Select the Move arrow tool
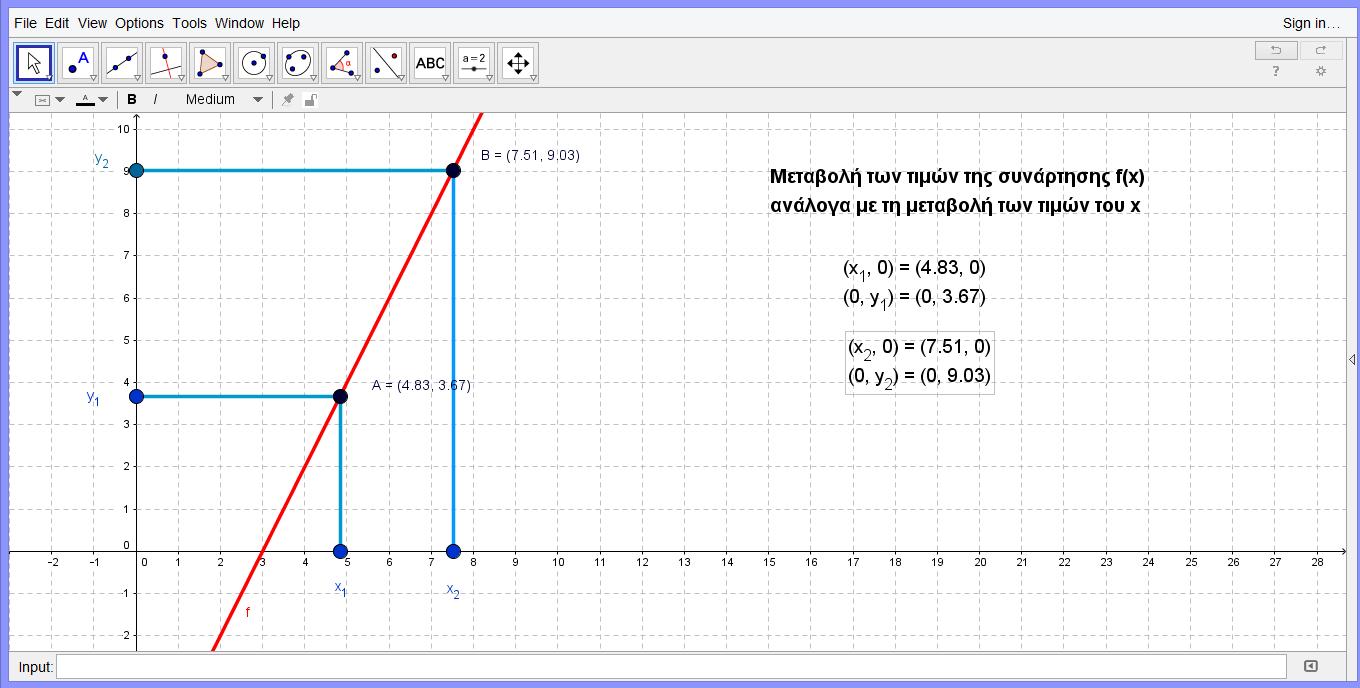Image resolution: width=1360 pixels, height=688 pixels. tap(35, 63)
